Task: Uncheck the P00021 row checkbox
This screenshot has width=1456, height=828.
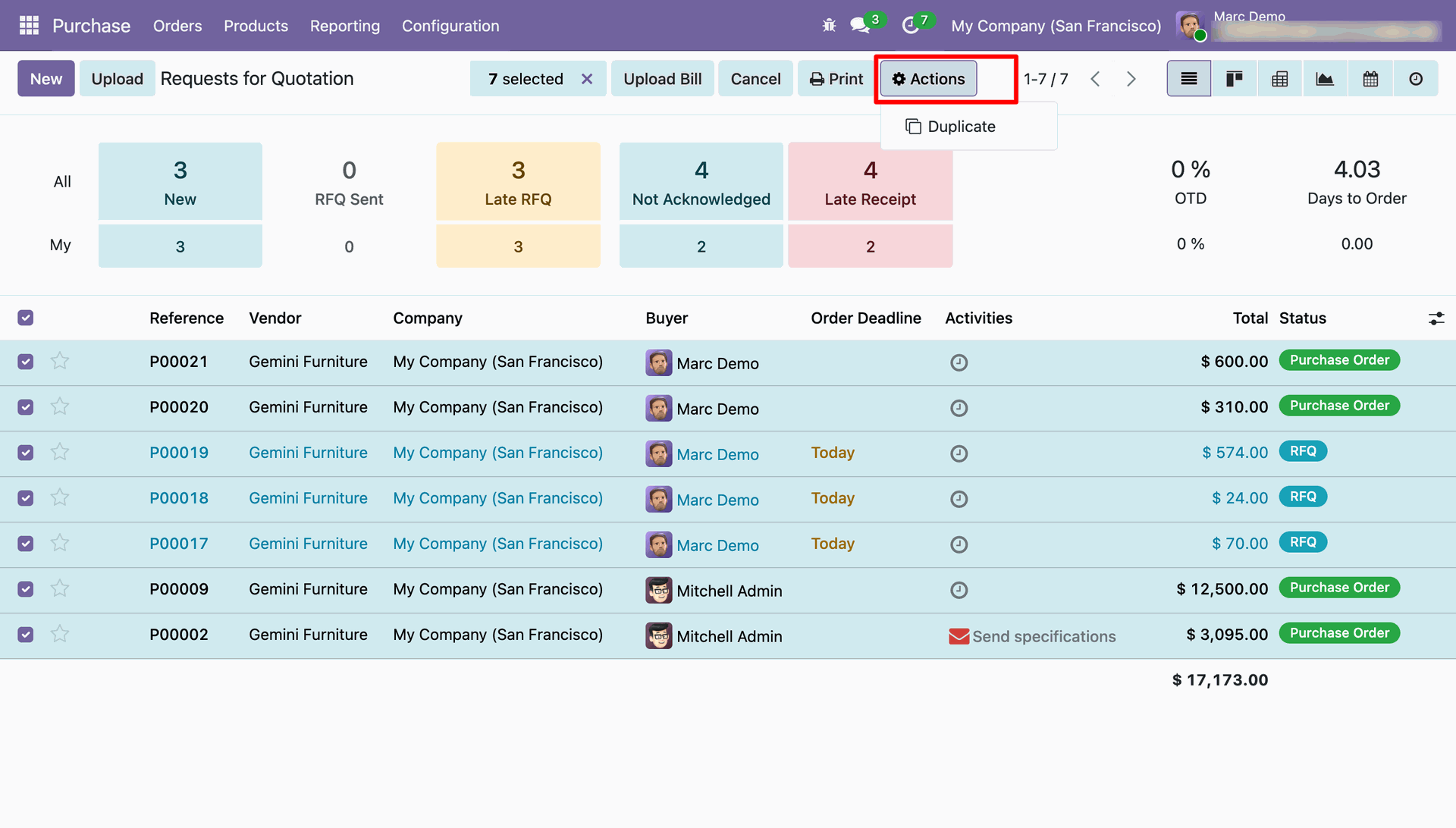Action: 26,362
